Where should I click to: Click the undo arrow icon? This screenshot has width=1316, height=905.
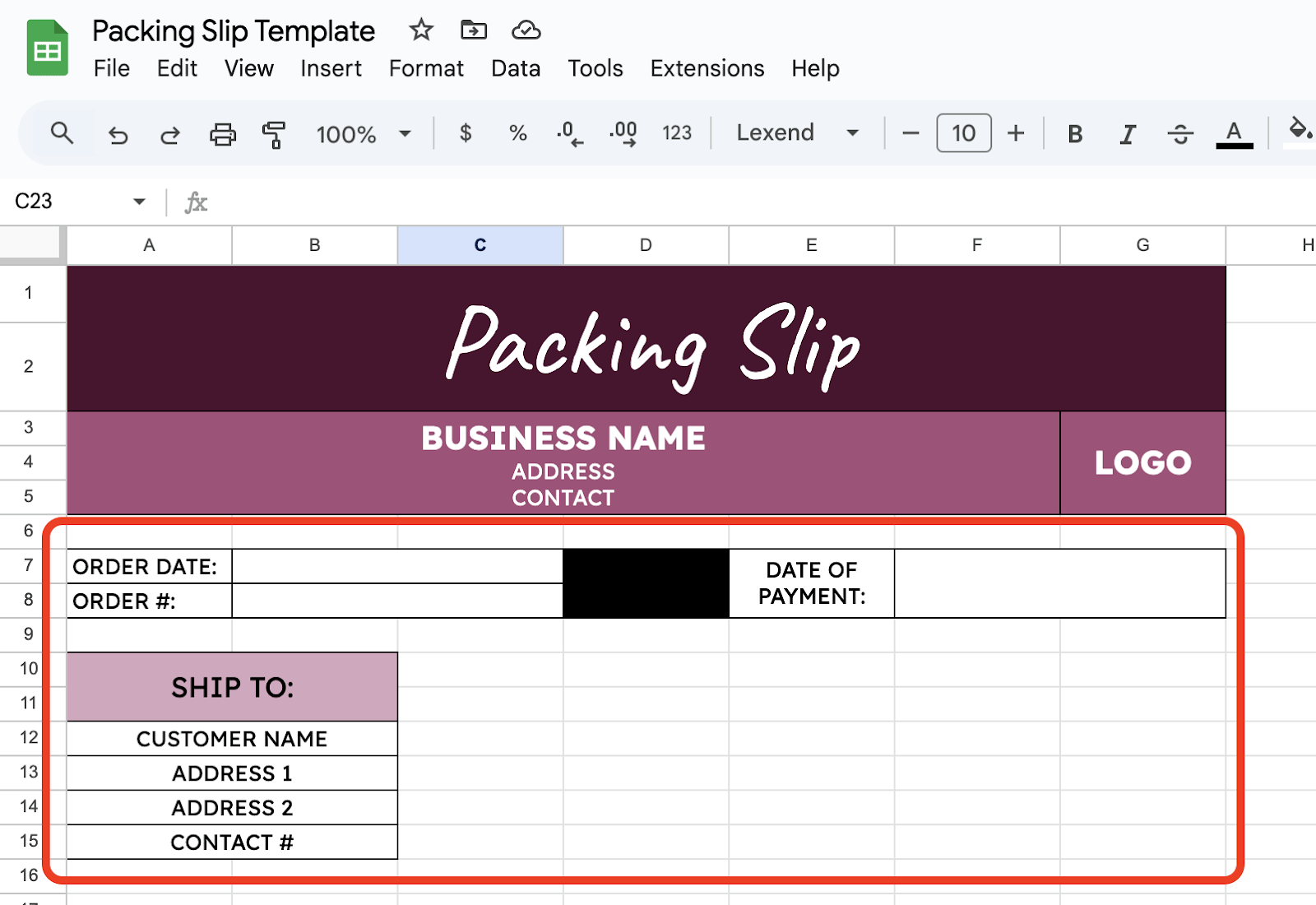coord(118,134)
